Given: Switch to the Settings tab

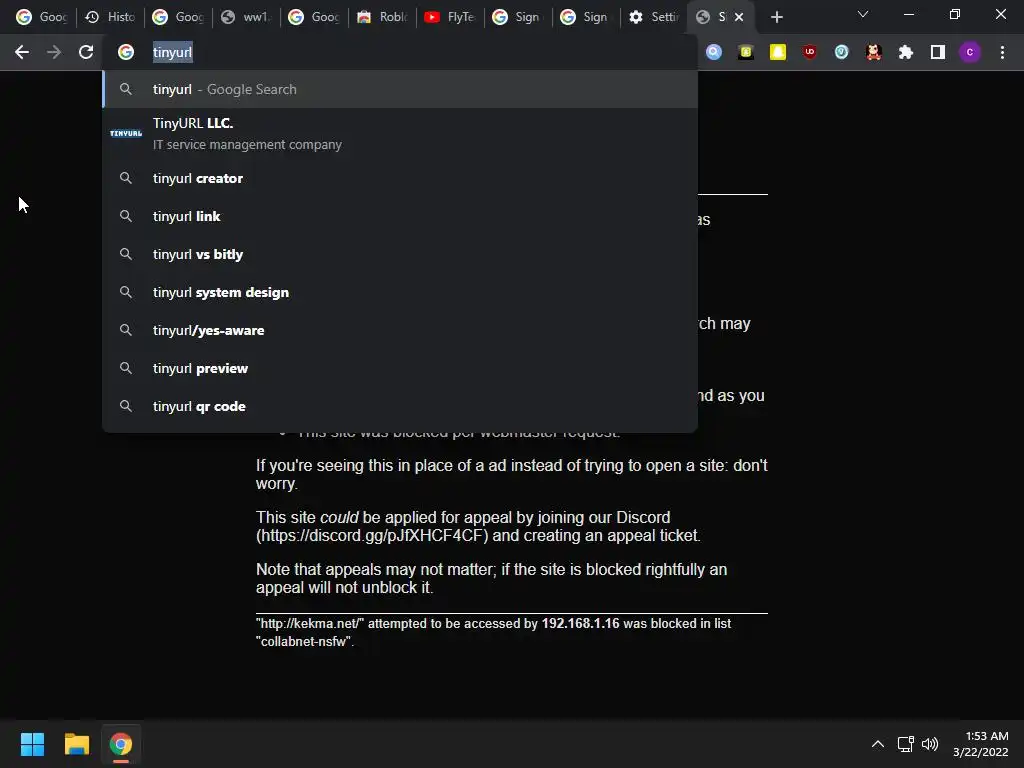Looking at the screenshot, I should click(x=654, y=17).
